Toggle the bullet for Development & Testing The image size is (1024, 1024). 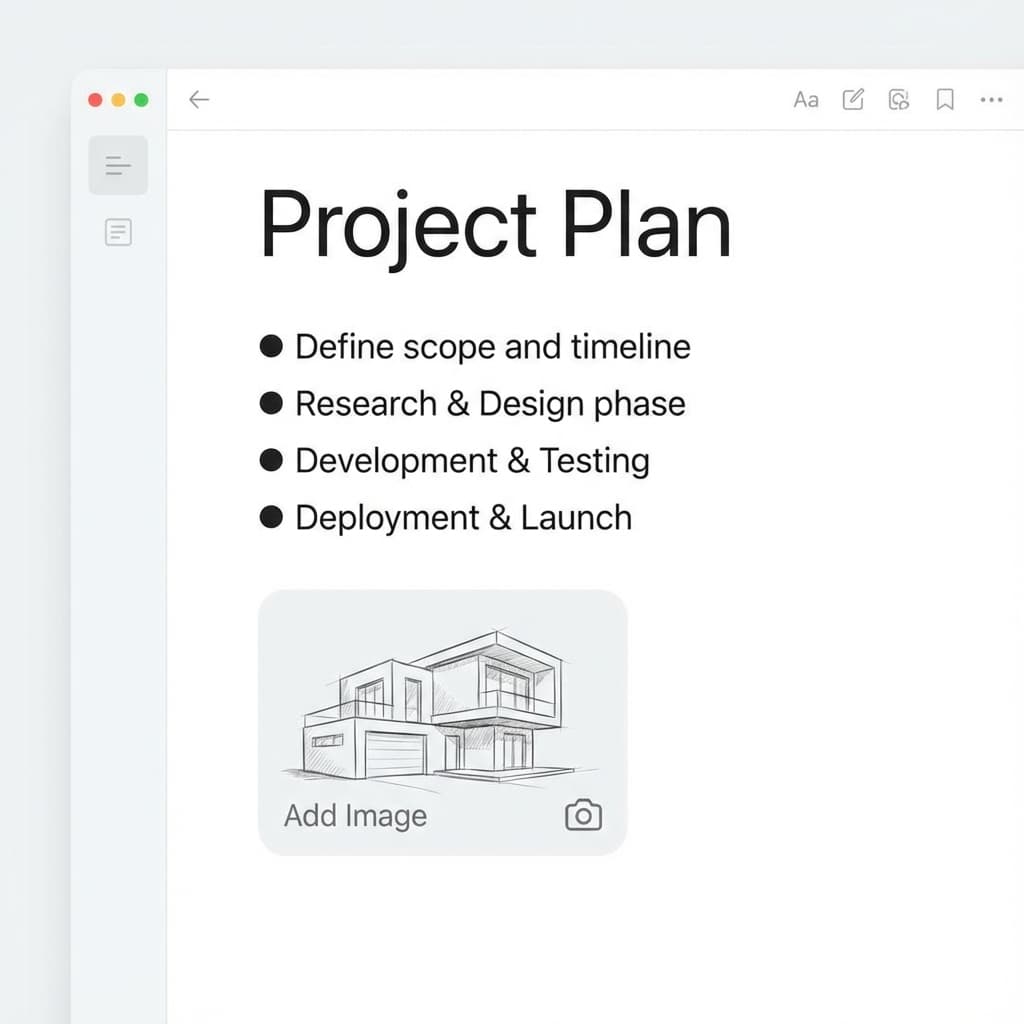tap(271, 459)
